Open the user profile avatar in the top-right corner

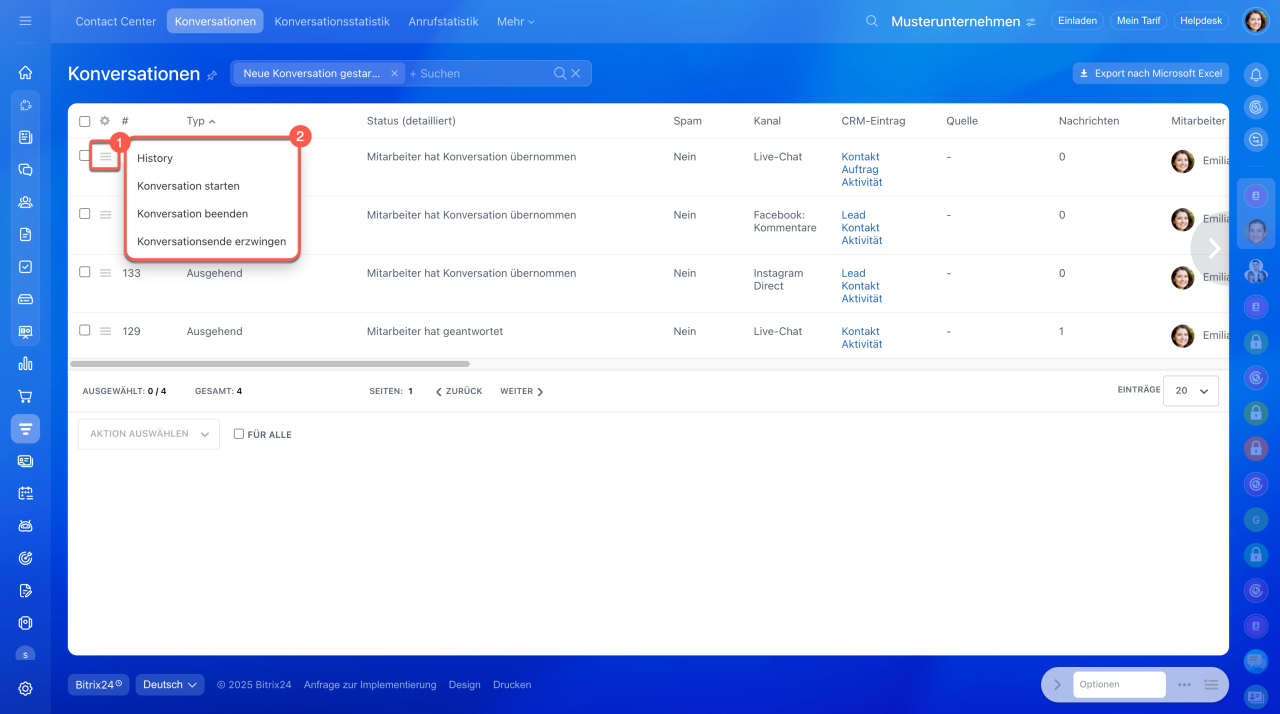(x=1255, y=21)
